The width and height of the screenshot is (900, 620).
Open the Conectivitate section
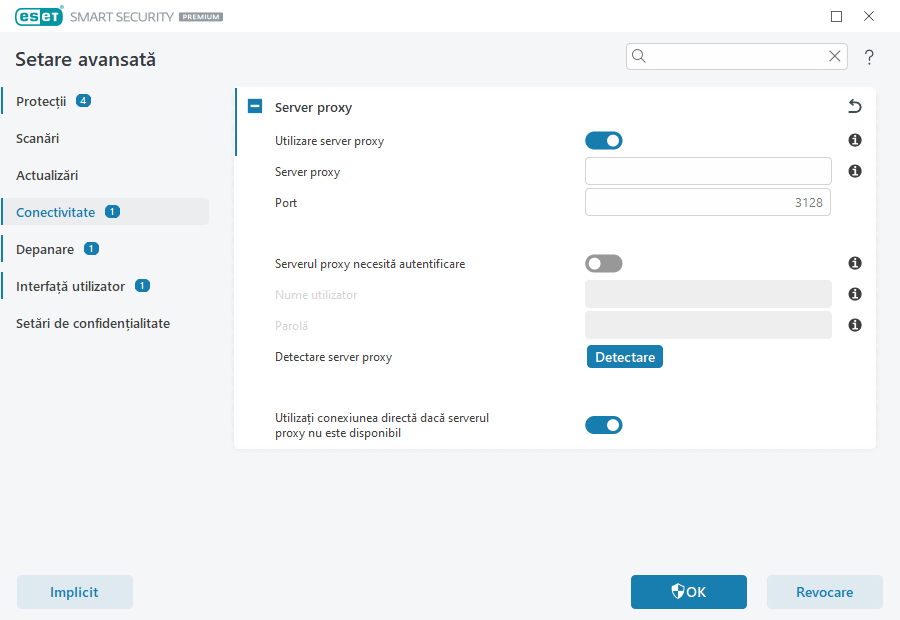pyautogui.click(x=55, y=211)
